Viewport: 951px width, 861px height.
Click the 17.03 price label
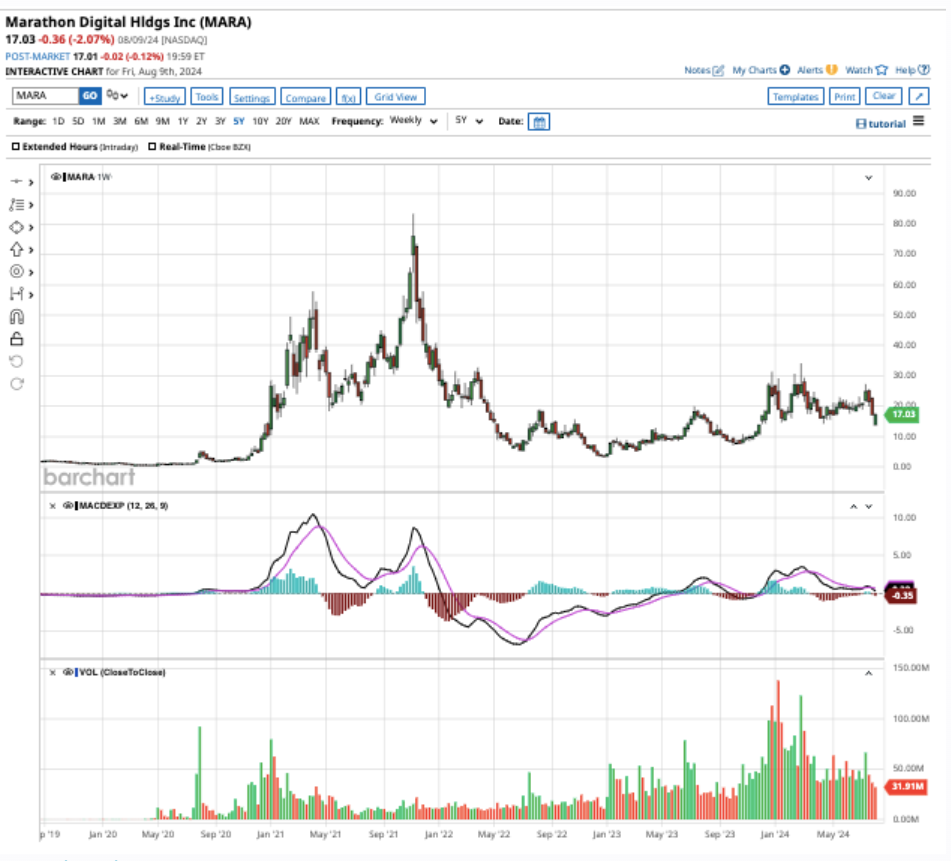(902, 414)
